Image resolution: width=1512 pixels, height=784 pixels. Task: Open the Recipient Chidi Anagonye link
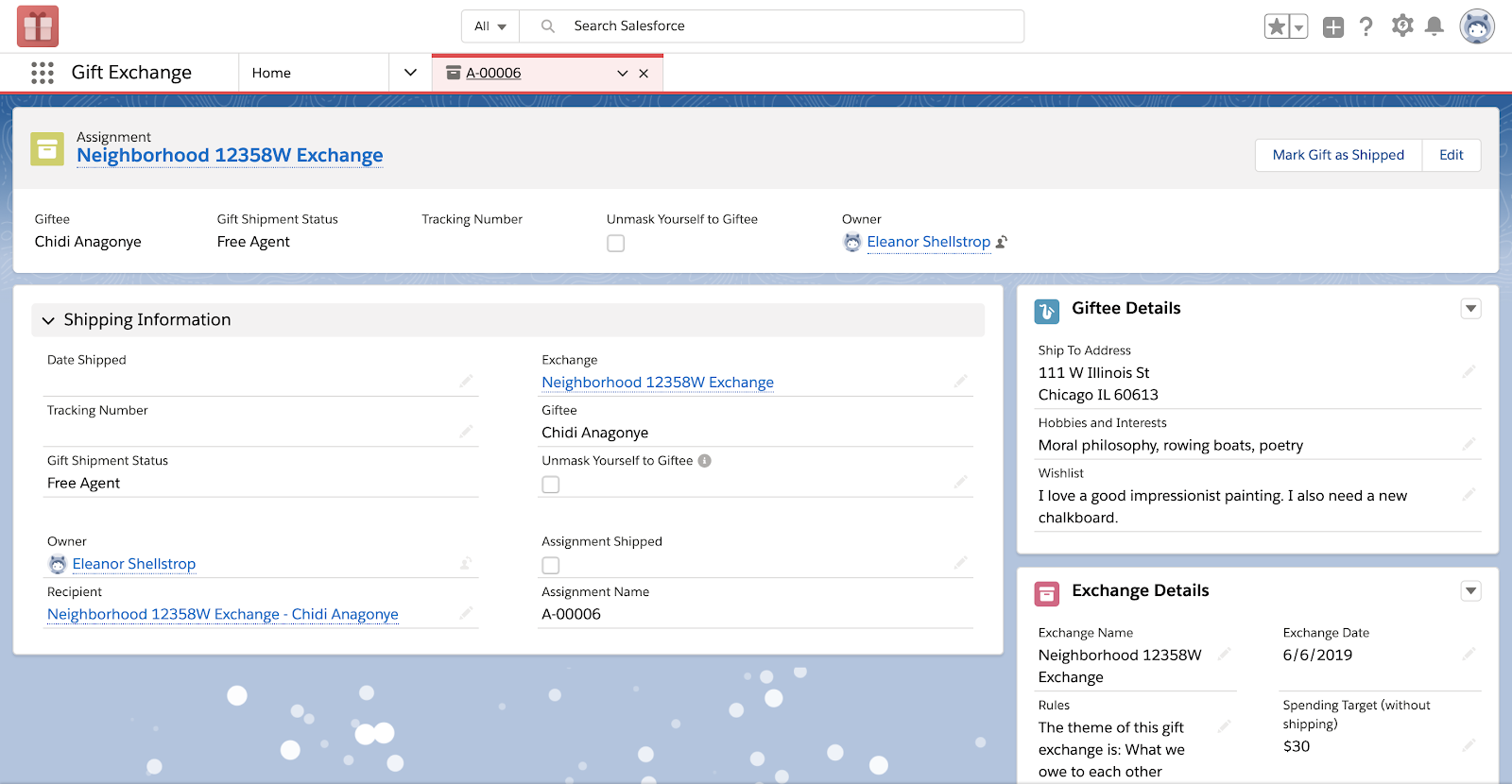tap(223, 614)
